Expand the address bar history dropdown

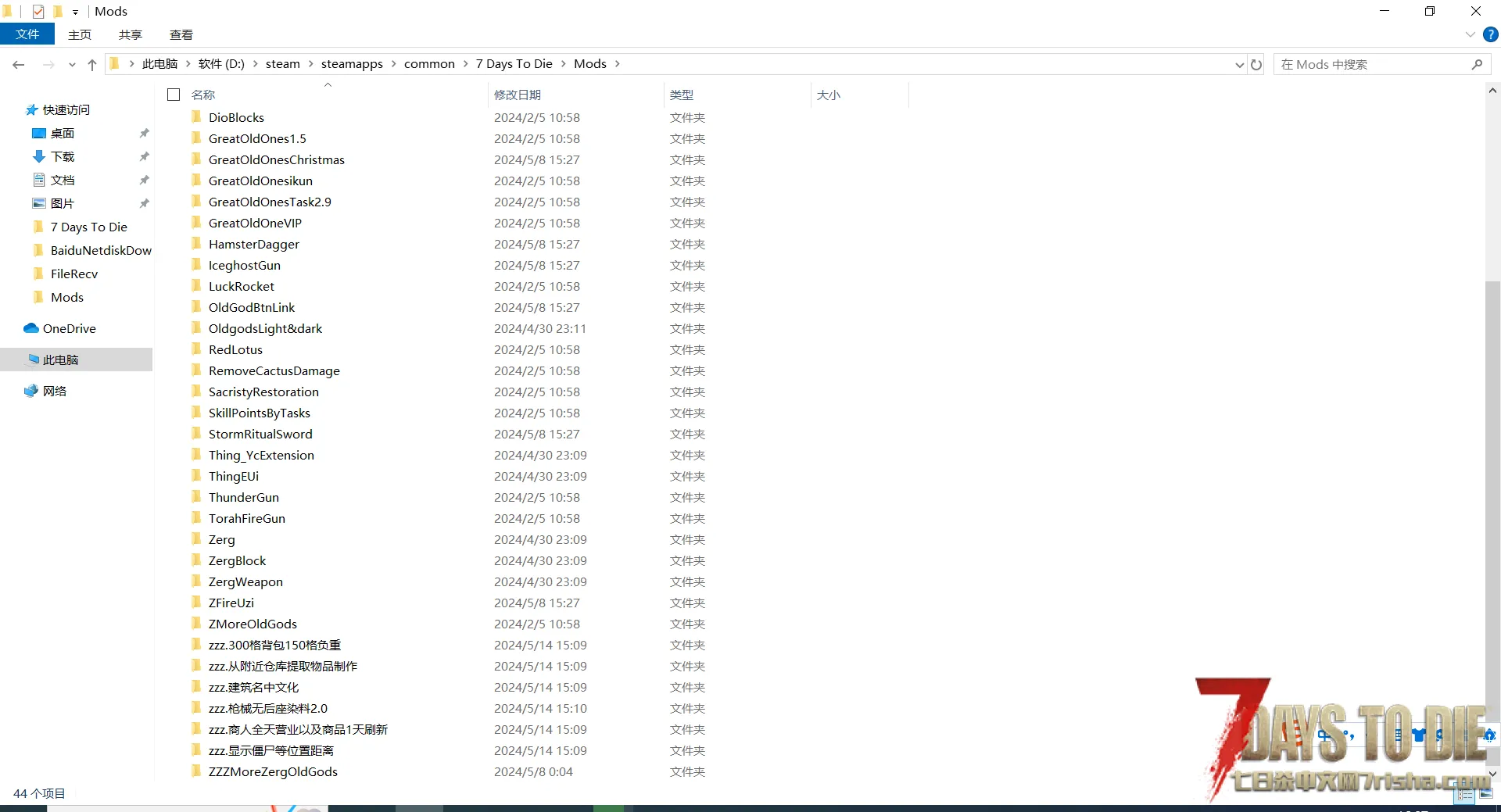(x=1239, y=65)
